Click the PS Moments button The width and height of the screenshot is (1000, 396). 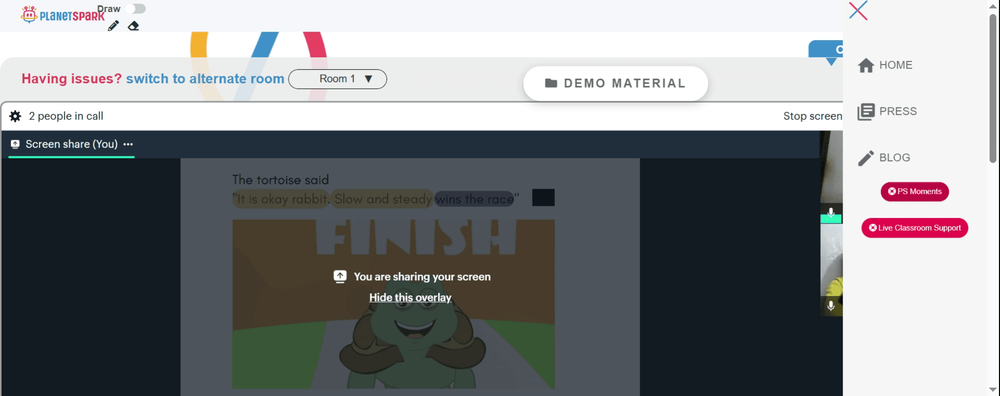coord(915,191)
